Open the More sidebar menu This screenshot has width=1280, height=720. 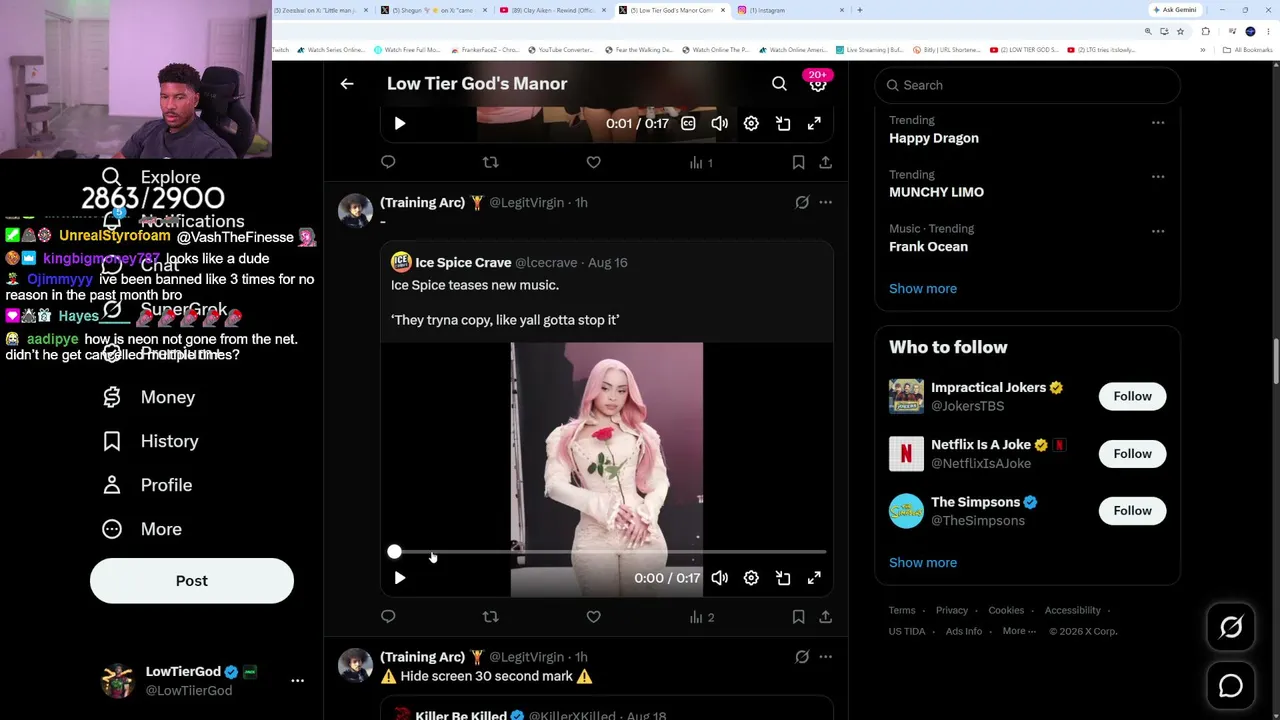tap(142, 529)
